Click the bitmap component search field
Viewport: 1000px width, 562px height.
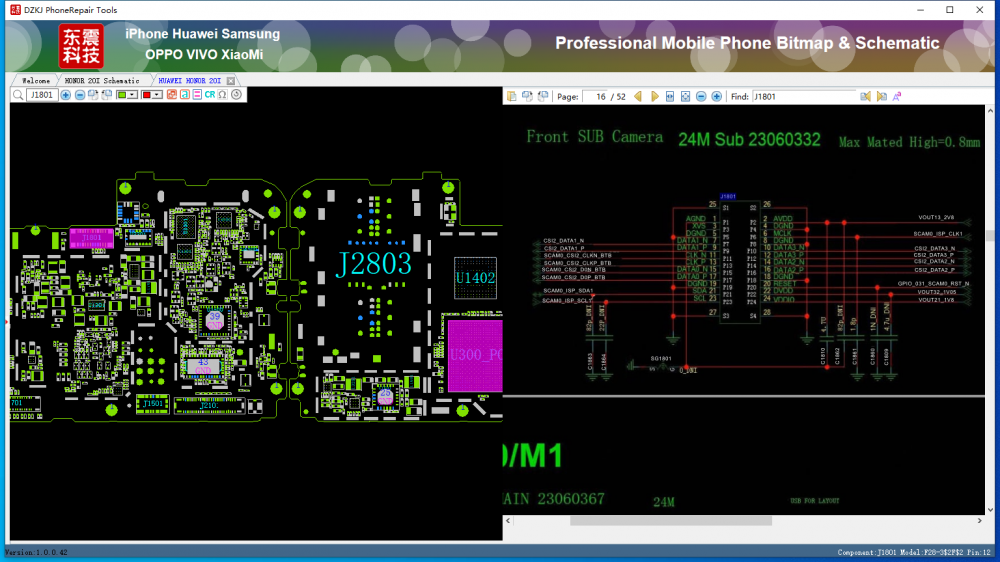42,95
